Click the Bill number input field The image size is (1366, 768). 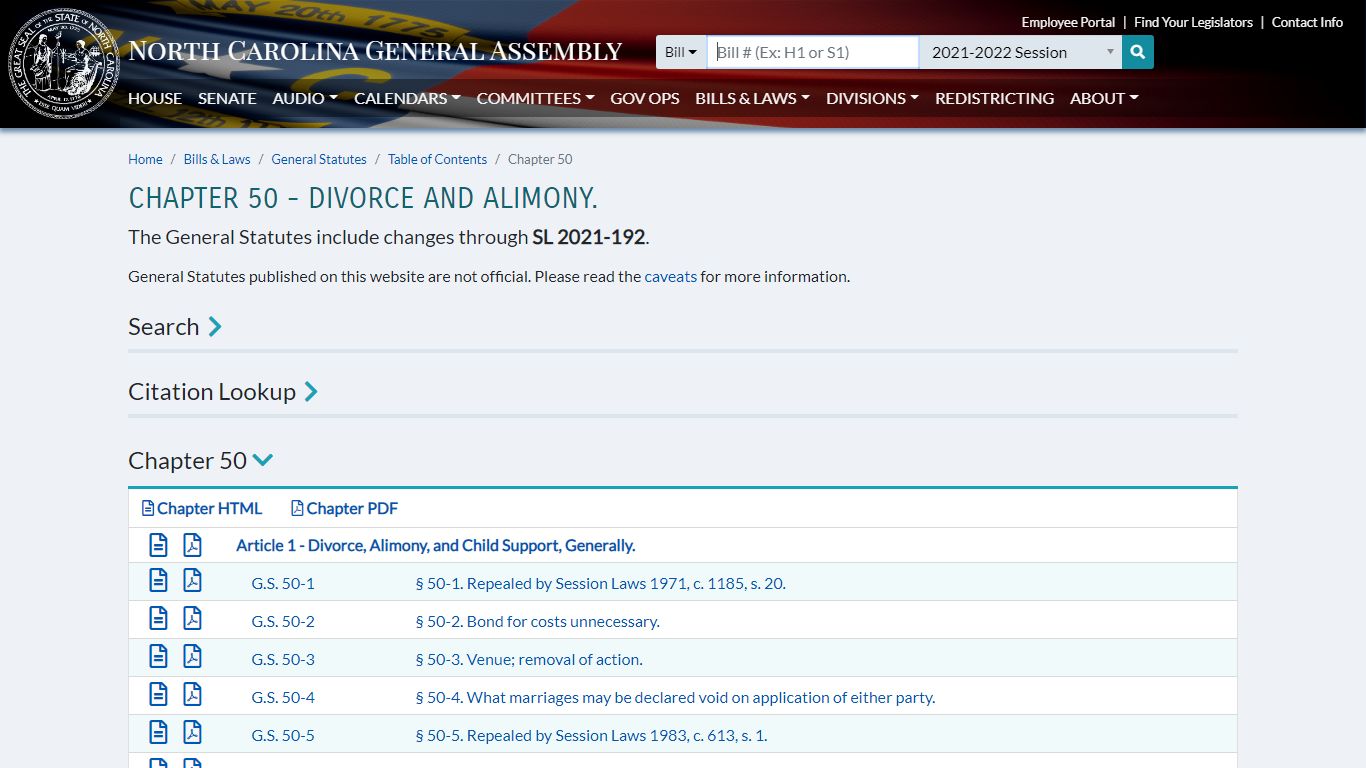click(813, 52)
